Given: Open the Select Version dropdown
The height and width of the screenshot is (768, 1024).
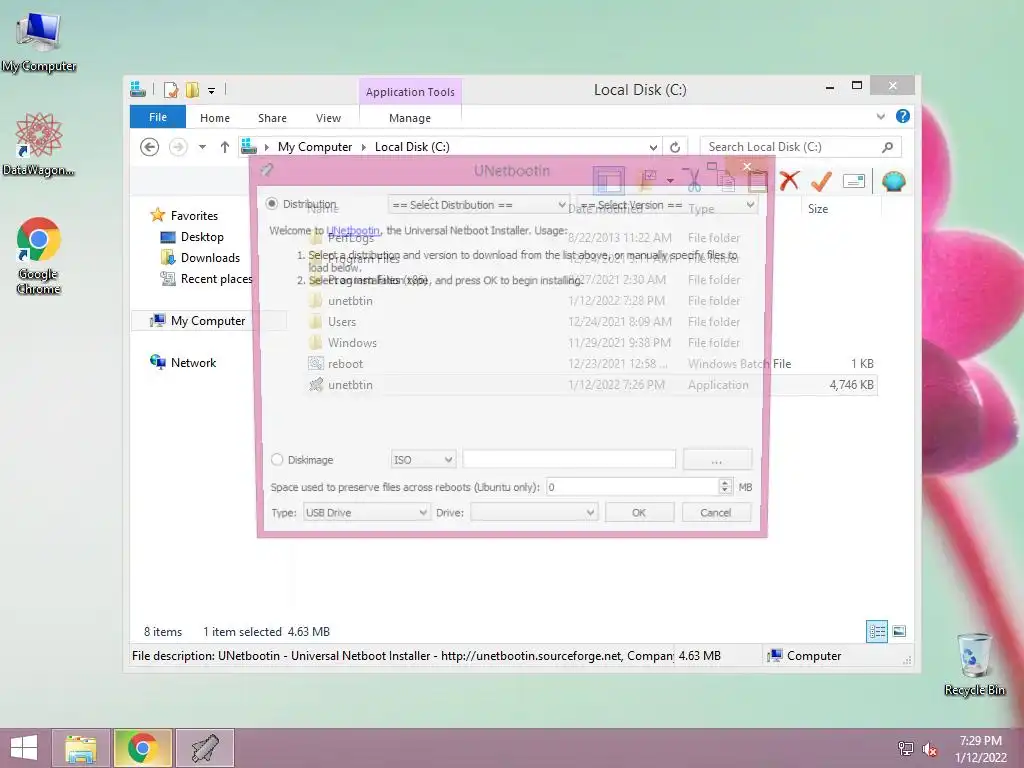Looking at the screenshot, I should (x=667, y=205).
